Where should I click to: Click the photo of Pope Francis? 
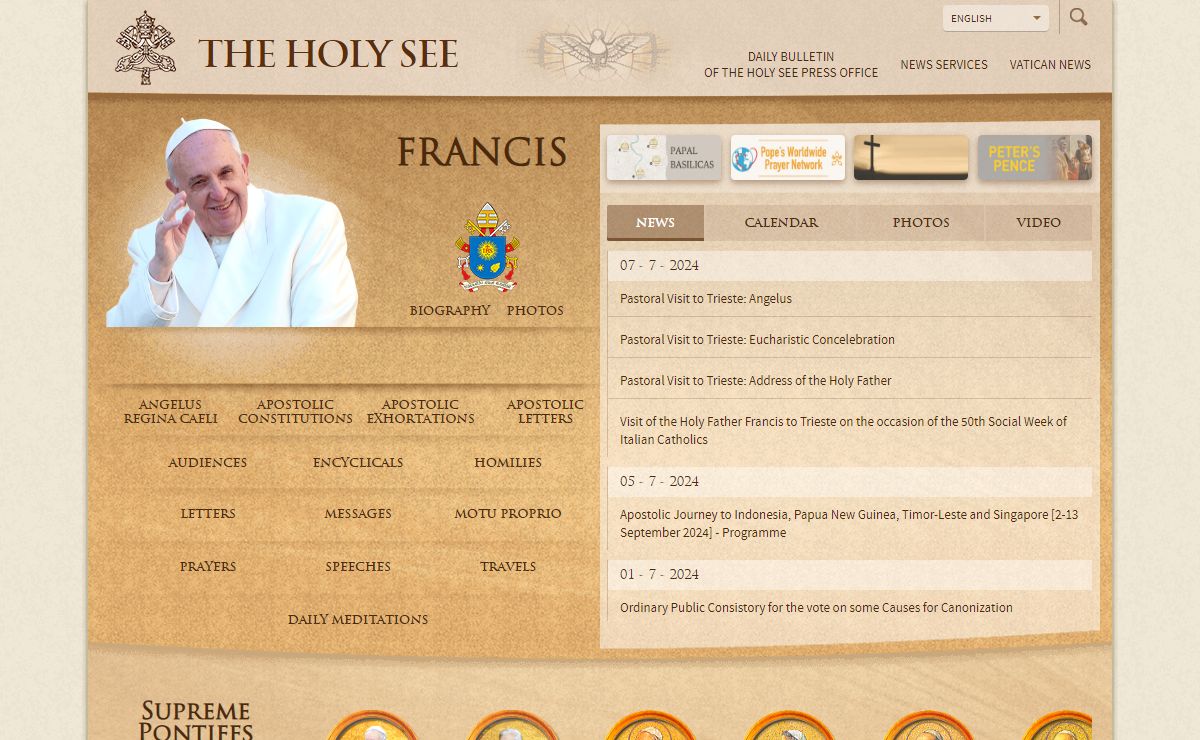pyautogui.click(x=232, y=222)
